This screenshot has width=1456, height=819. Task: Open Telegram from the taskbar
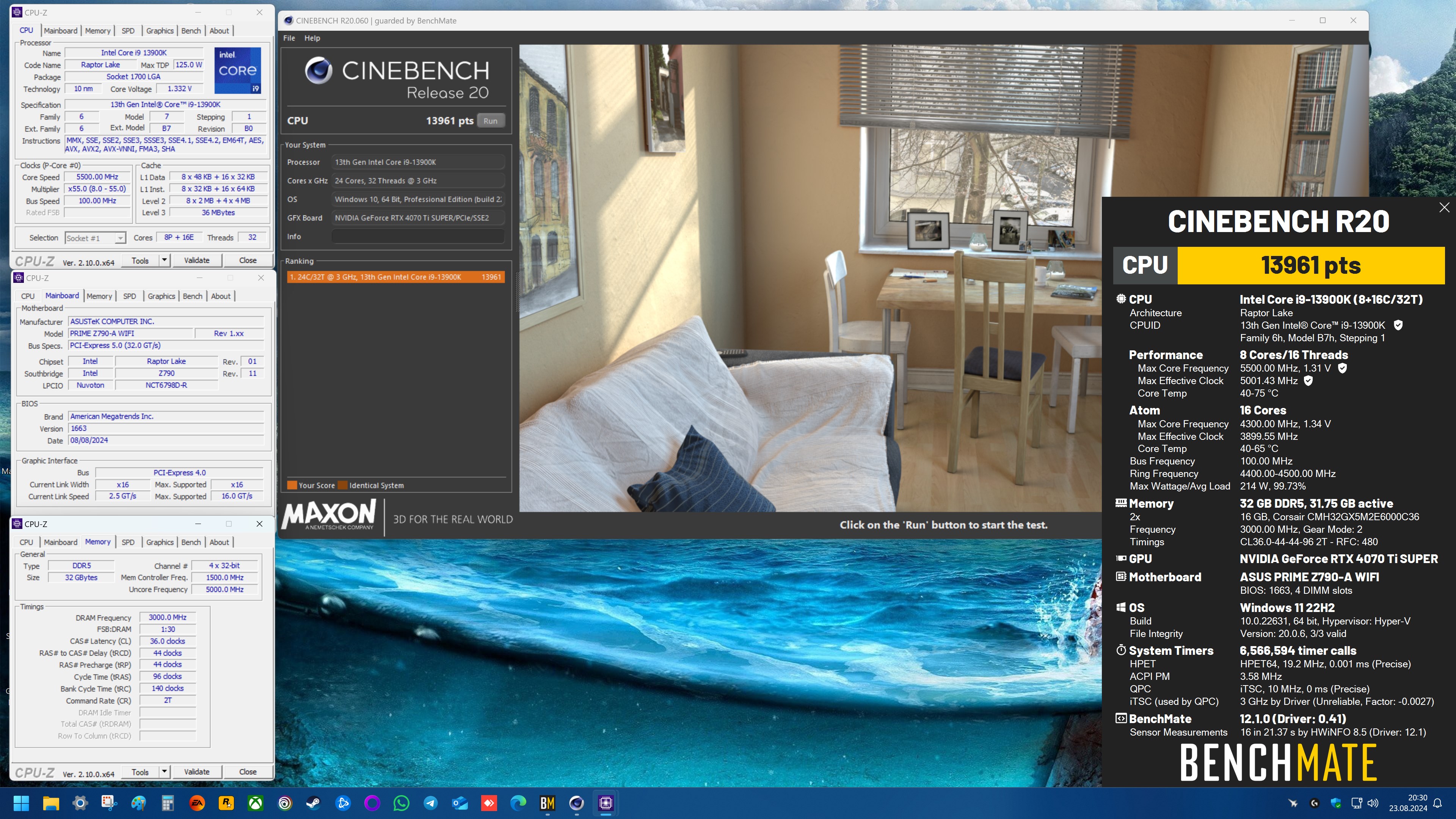point(431,803)
